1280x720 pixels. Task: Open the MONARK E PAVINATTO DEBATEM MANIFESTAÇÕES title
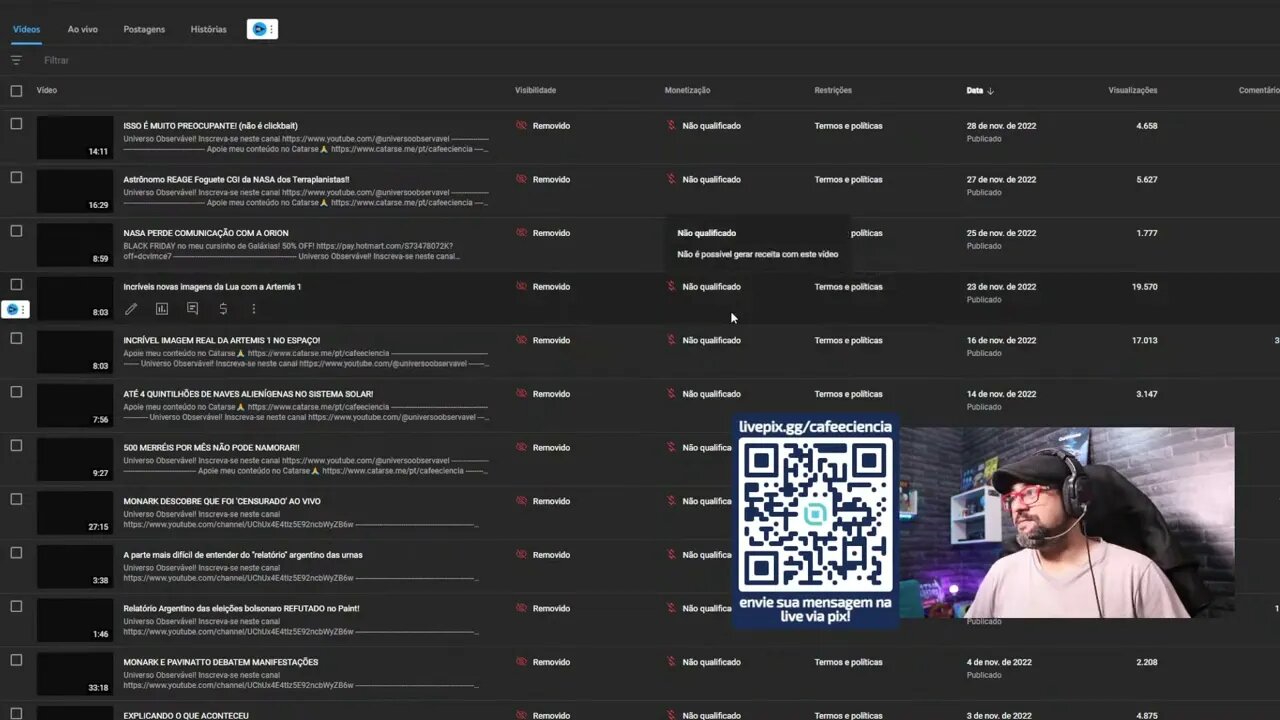coord(221,662)
